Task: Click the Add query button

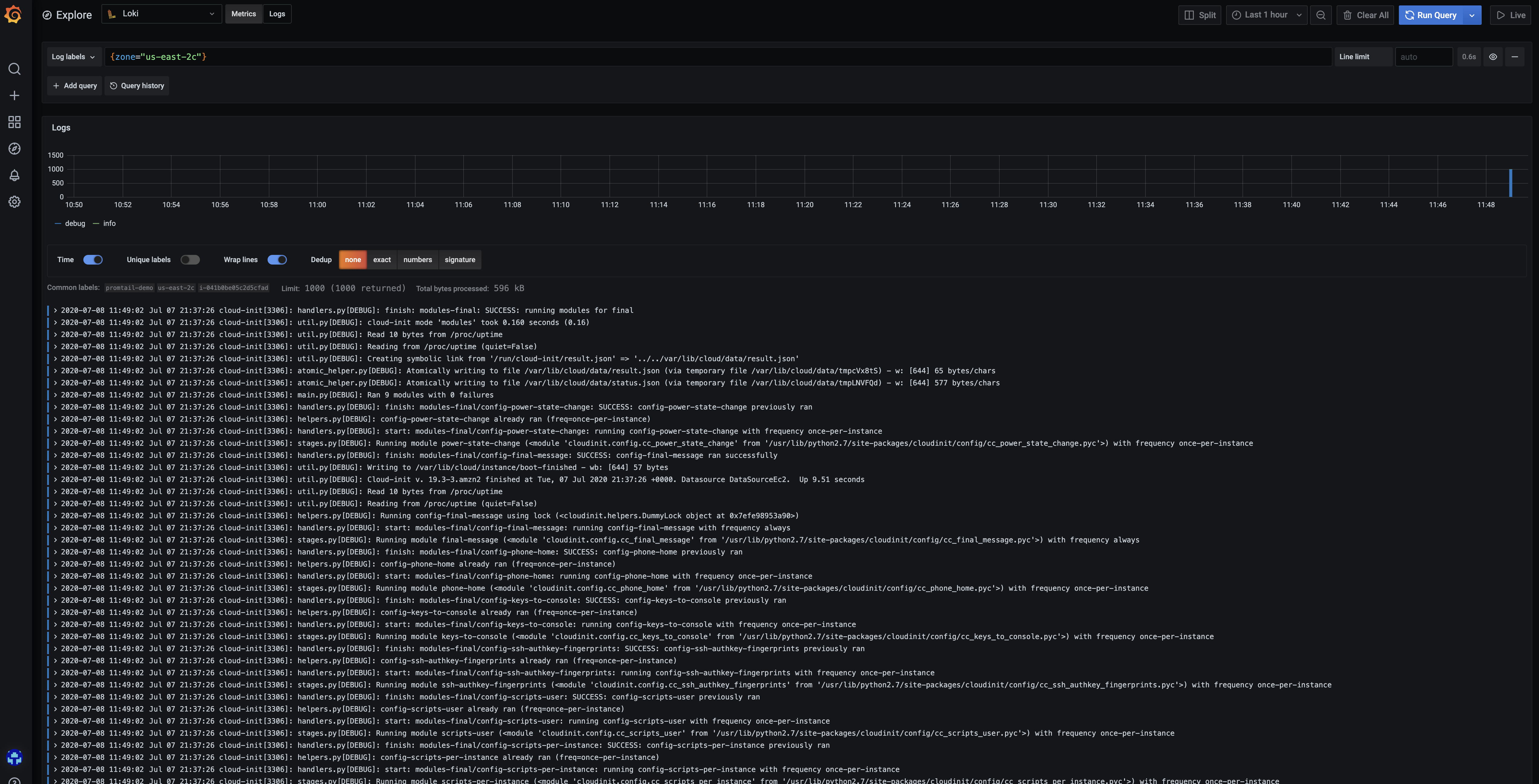Action: point(74,85)
